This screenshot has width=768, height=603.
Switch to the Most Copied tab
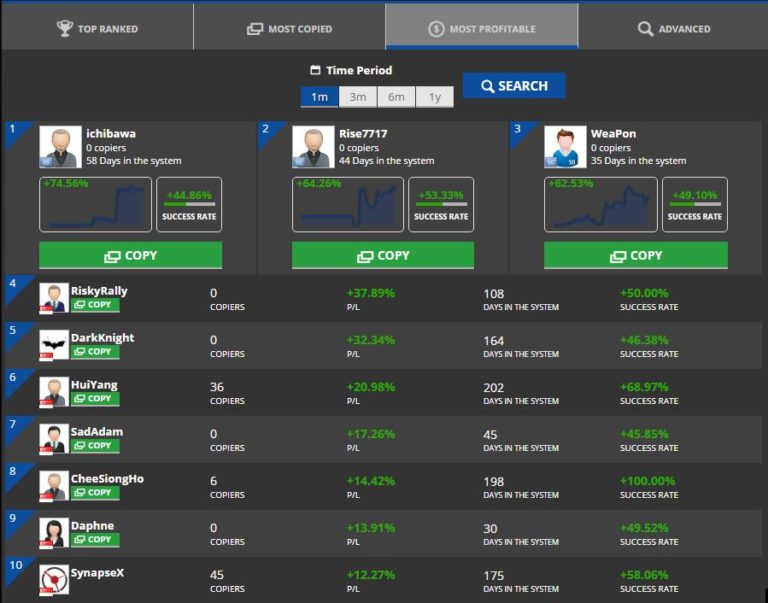click(x=289, y=29)
